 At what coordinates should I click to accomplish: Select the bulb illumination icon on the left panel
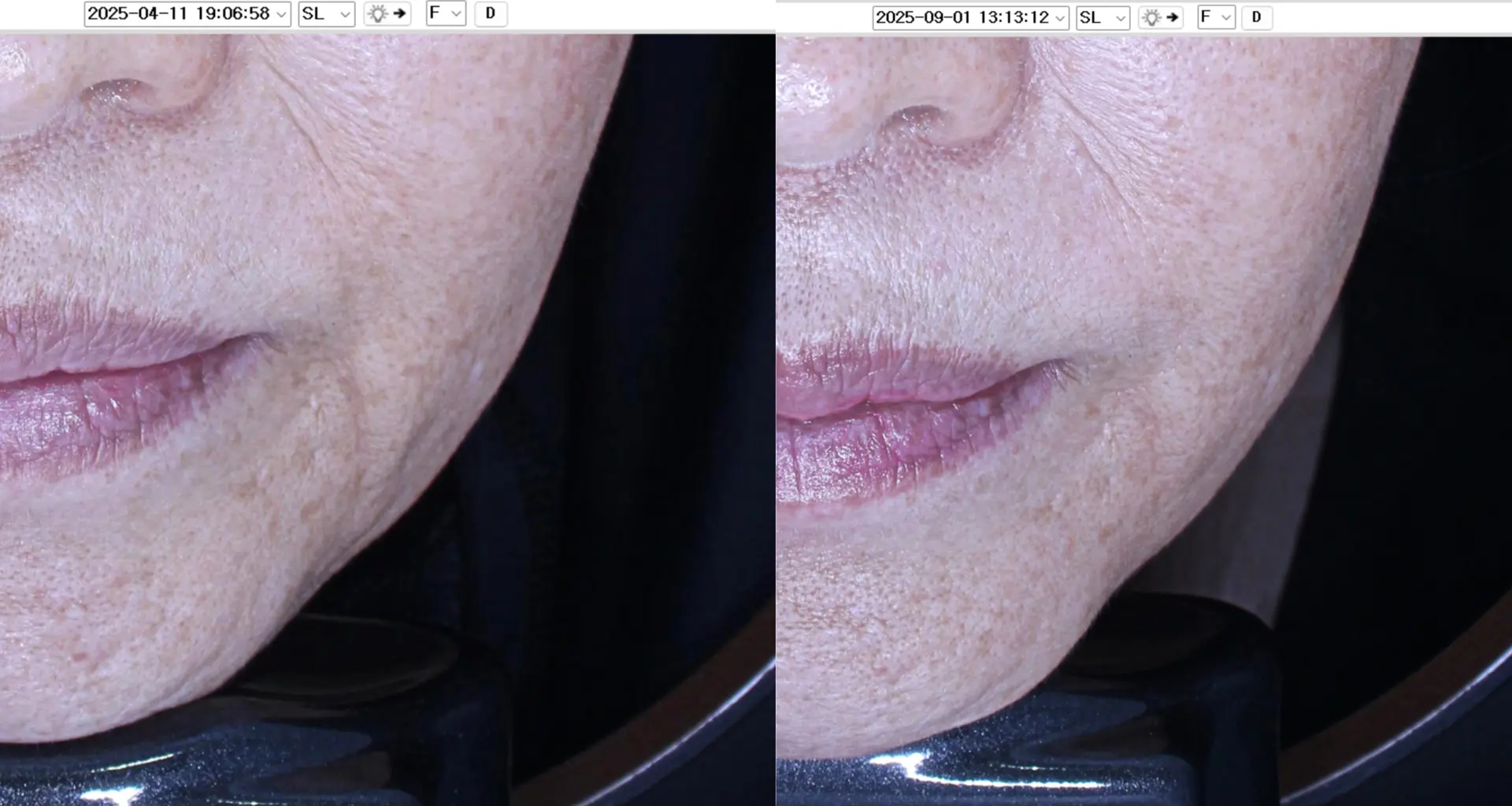point(376,13)
